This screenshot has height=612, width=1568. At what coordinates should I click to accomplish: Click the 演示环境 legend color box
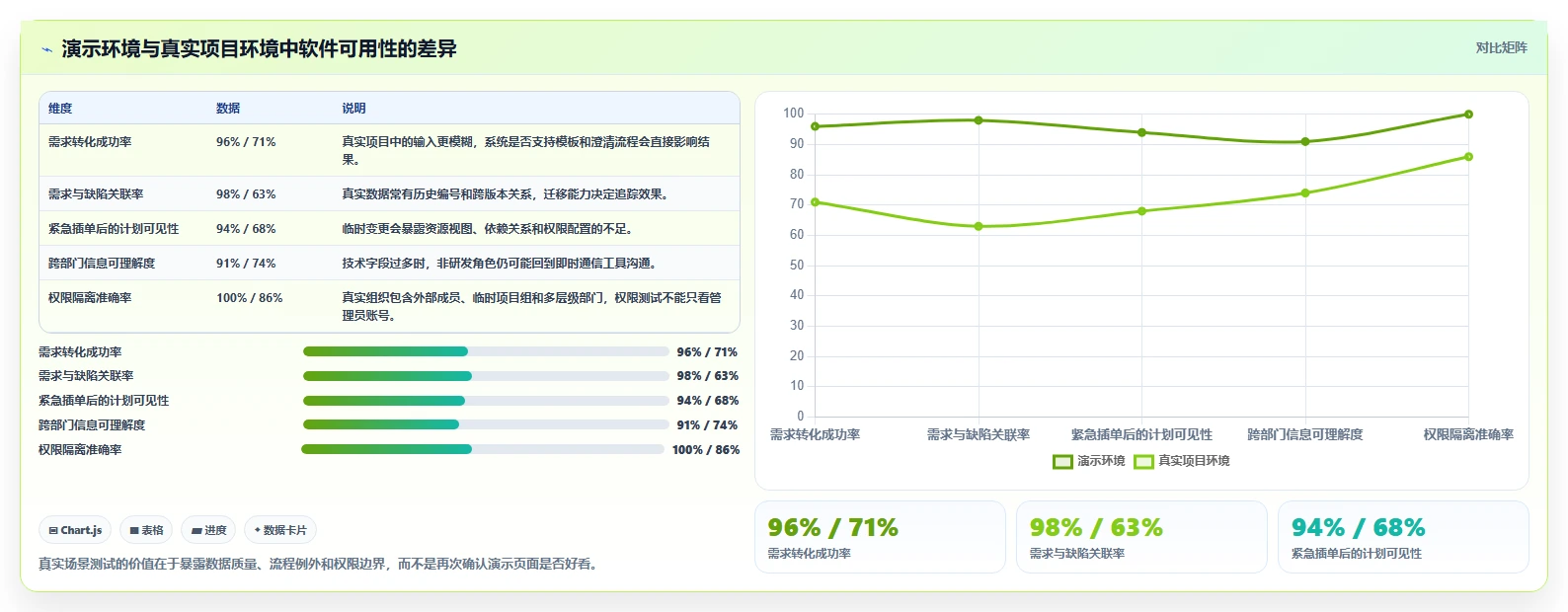pos(1062,461)
